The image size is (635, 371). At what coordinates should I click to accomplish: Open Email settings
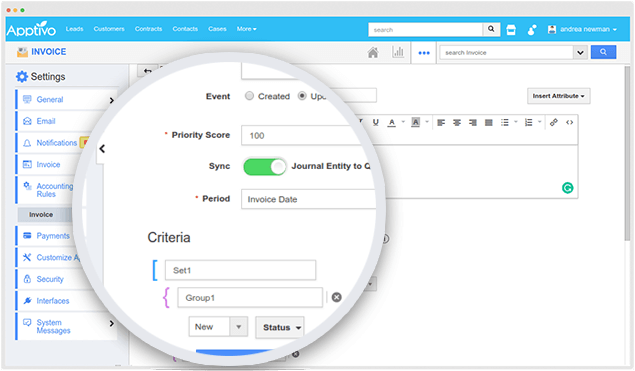point(46,121)
